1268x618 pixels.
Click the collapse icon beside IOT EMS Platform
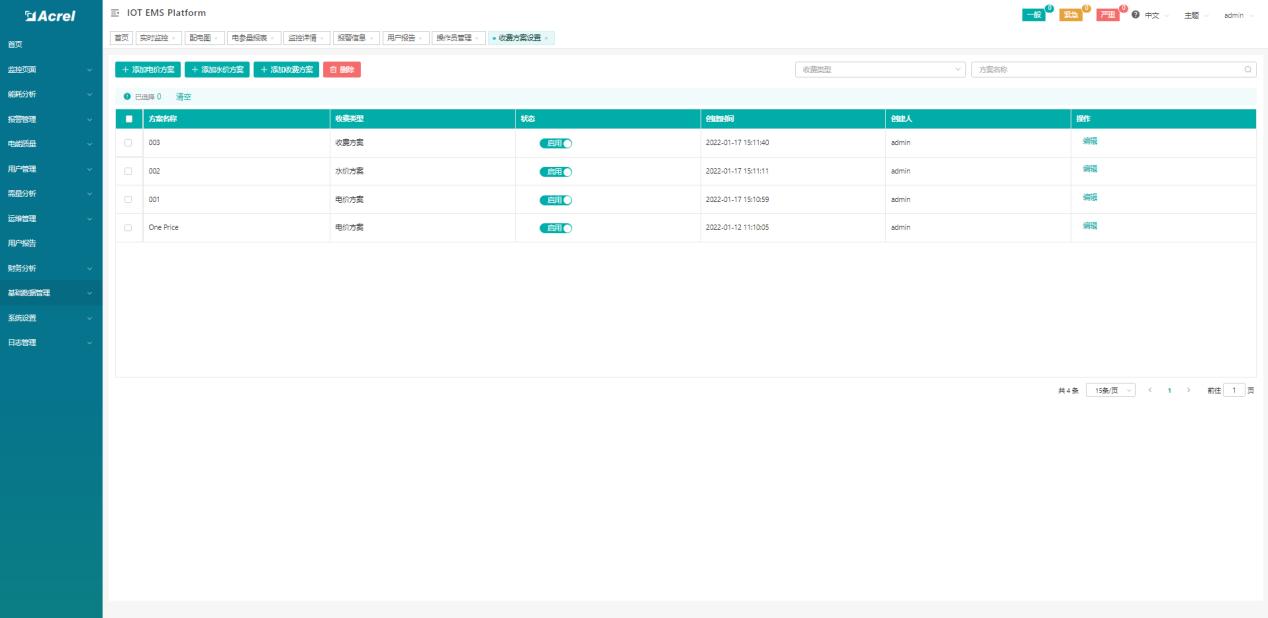pos(117,13)
